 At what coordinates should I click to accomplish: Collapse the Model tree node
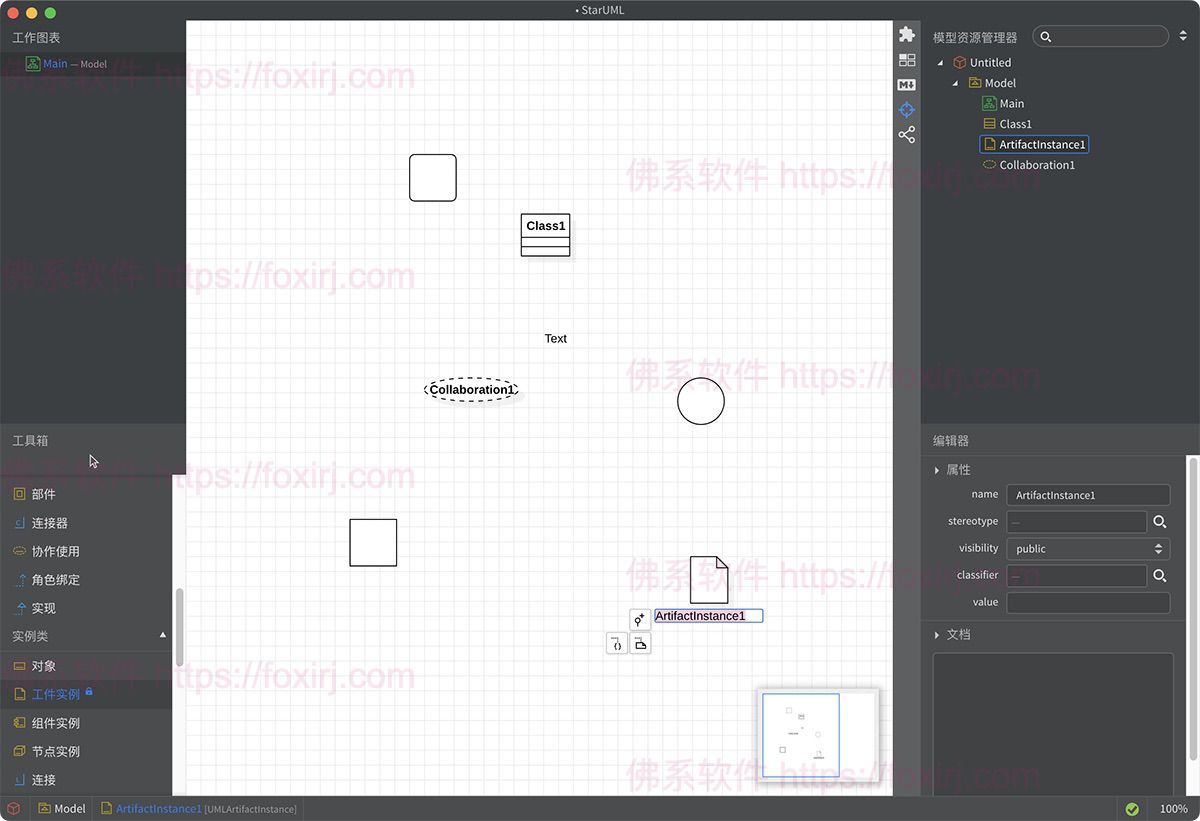coord(954,83)
